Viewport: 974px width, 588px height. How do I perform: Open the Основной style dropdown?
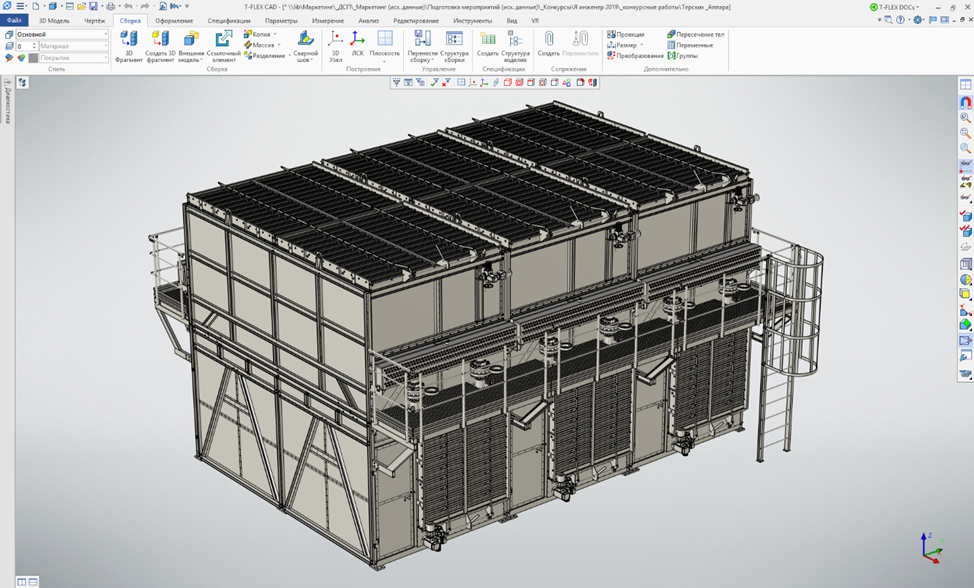tap(106, 34)
